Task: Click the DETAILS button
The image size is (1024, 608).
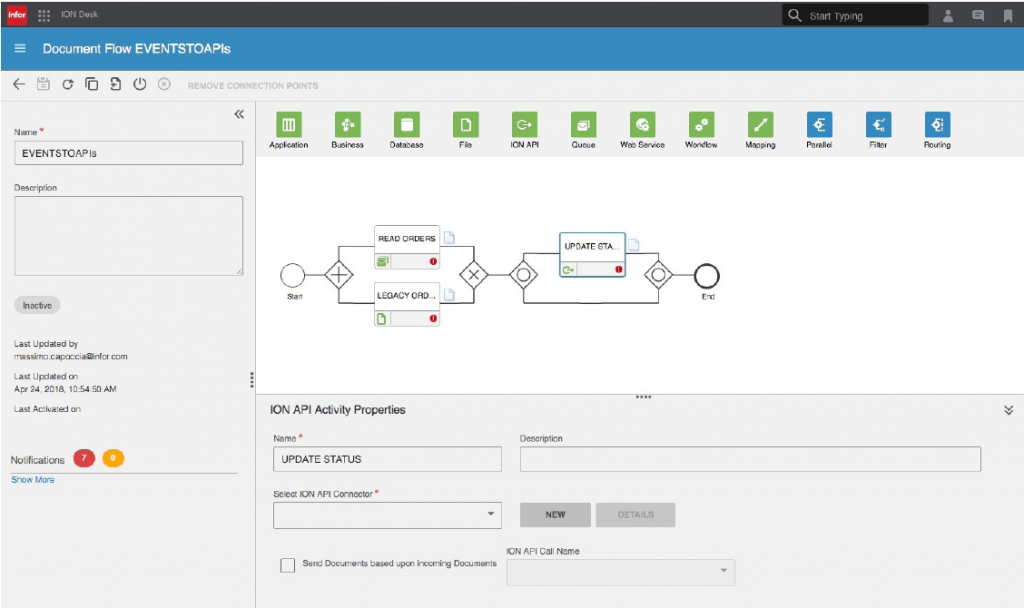Action: click(635, 515)
